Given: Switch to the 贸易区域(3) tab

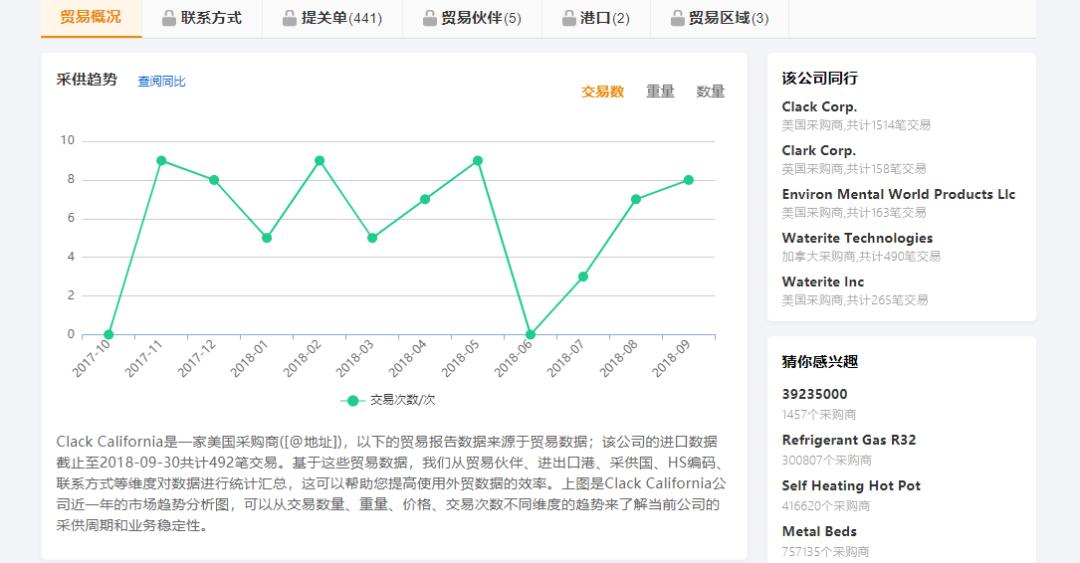Looking at the screenshot, I should (x=720, y=18).
